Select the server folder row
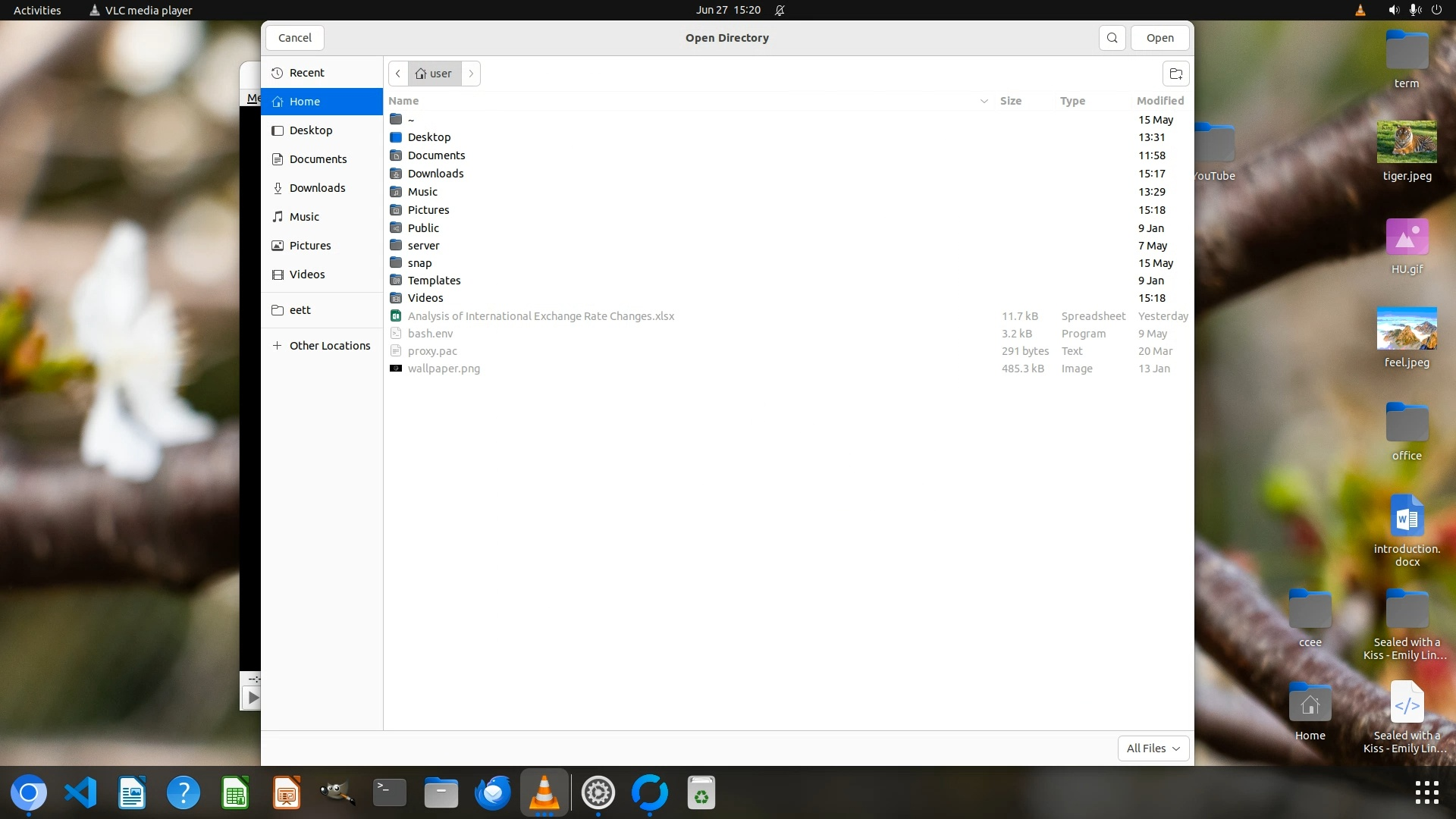Viewport: 1456px width, 819px height. 423,246
